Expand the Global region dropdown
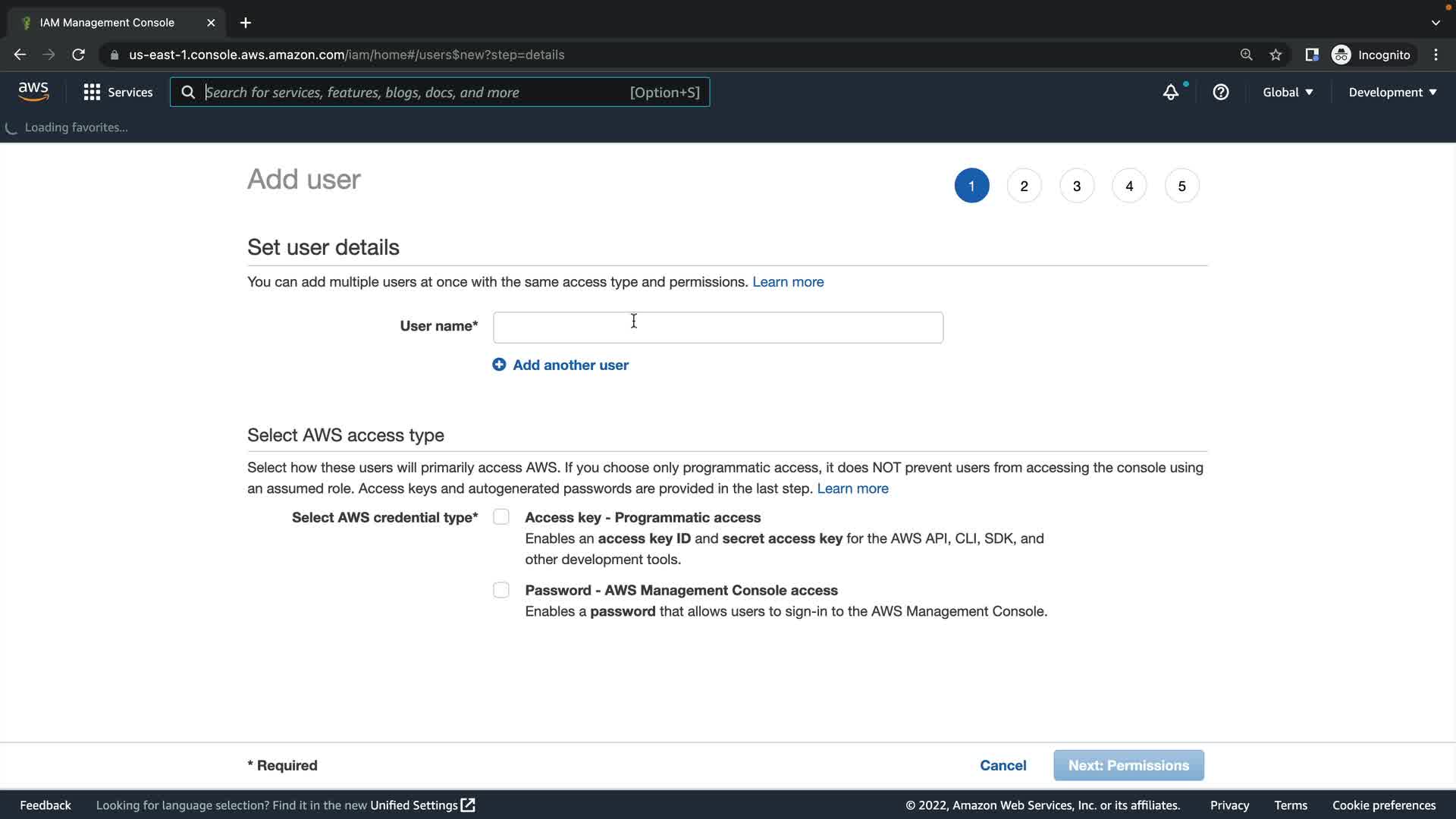Image resolution: width=1456 pixels, height=819 pixels. coord(1287,92)
